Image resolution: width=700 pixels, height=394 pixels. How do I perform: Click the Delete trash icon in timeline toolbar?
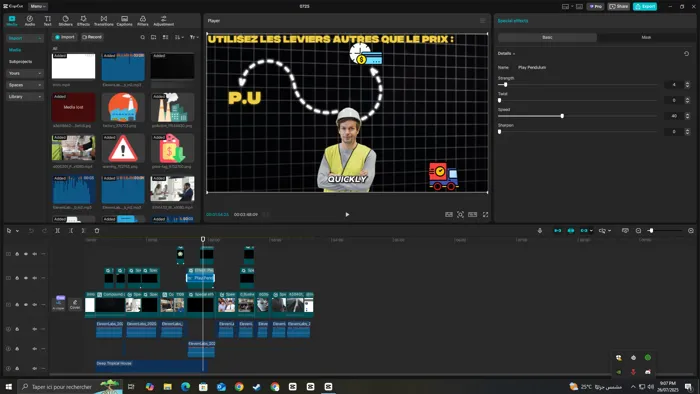click(x=97, y=231)
